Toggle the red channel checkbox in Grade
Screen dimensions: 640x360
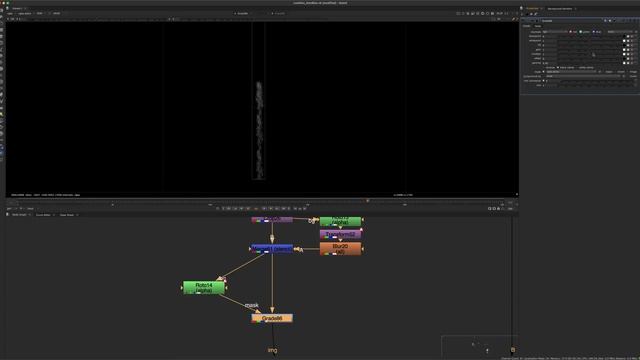(x=571, y=32)
